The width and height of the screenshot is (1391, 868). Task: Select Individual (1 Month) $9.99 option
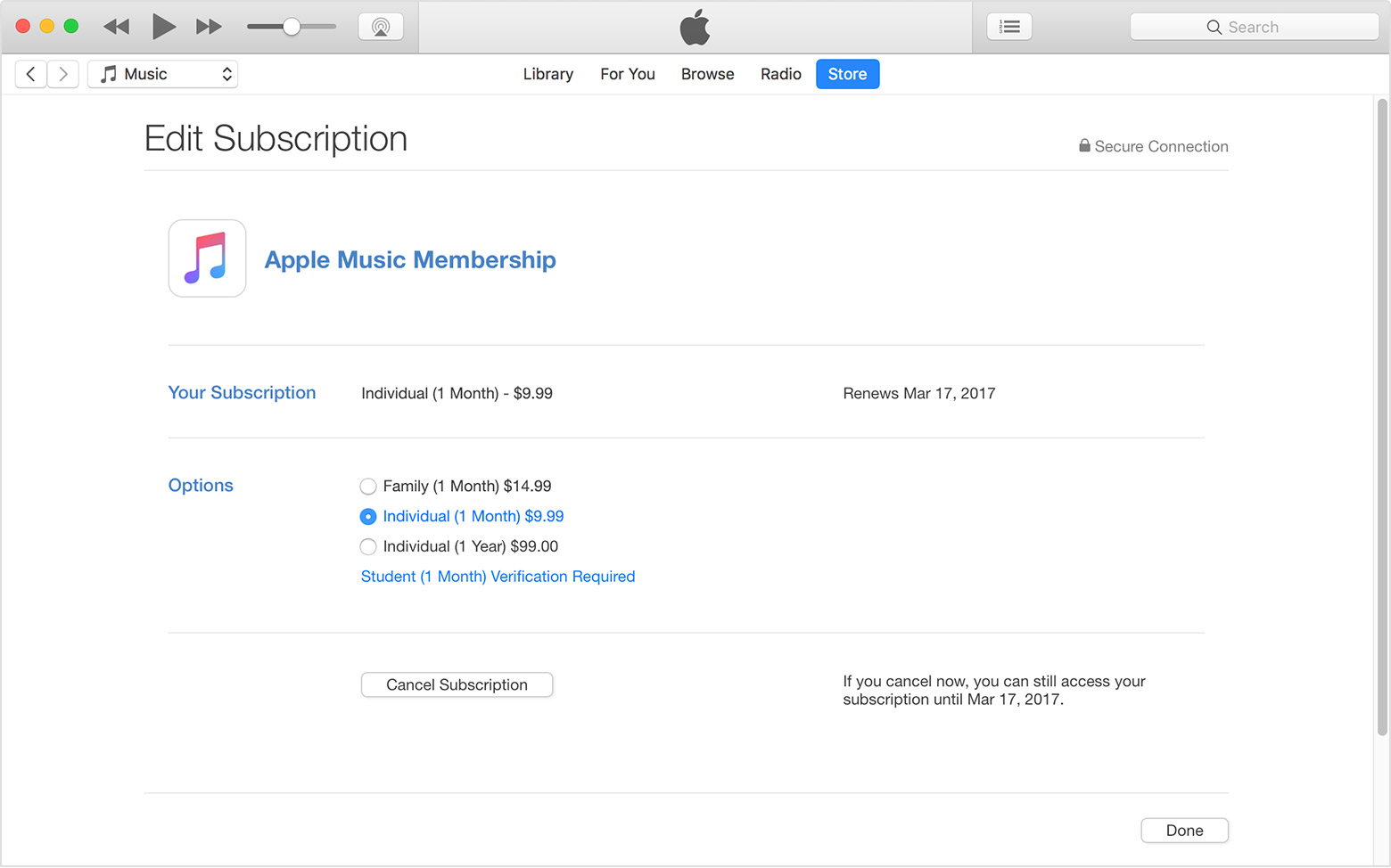click(368, 517)
